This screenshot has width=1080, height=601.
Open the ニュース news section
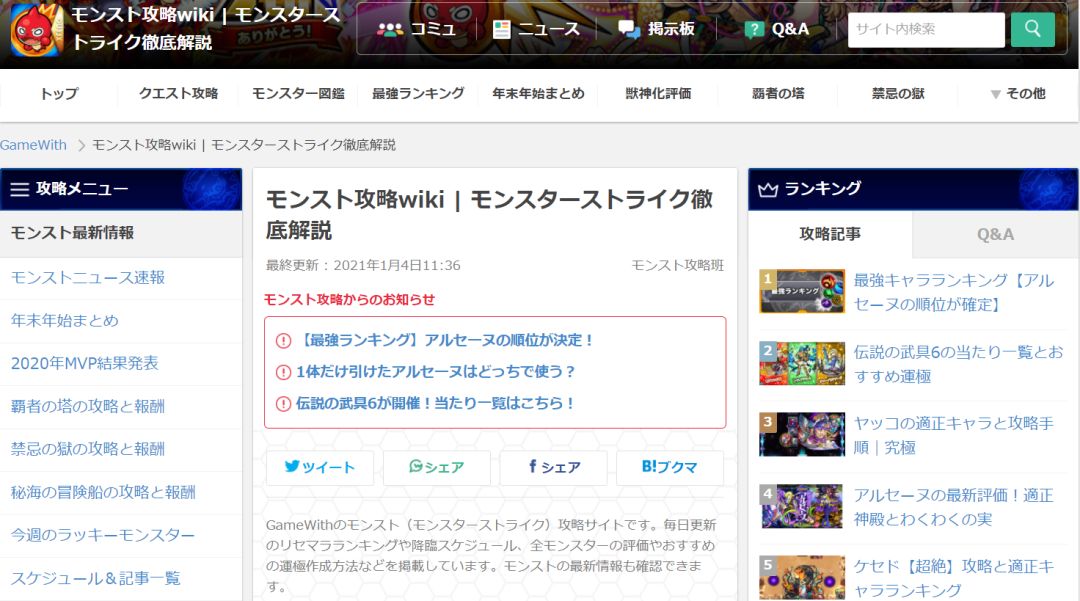(537, 29)
